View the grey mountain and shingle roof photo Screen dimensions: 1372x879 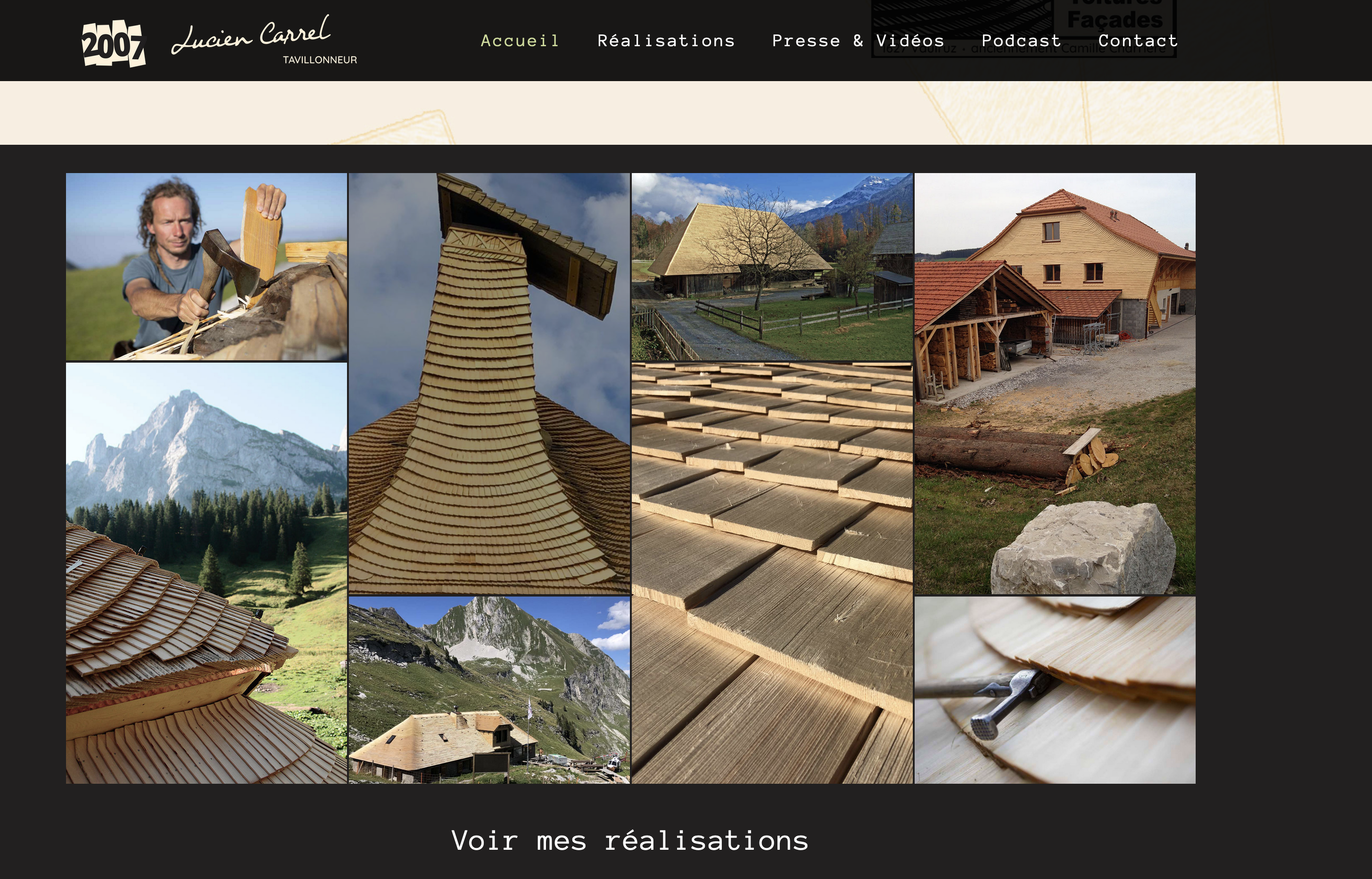(207, 573)
